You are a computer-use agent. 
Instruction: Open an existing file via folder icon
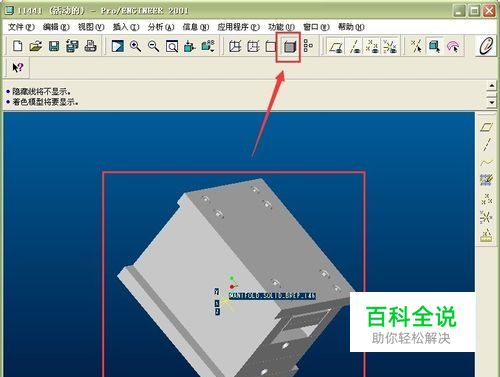tap(36, 46)
